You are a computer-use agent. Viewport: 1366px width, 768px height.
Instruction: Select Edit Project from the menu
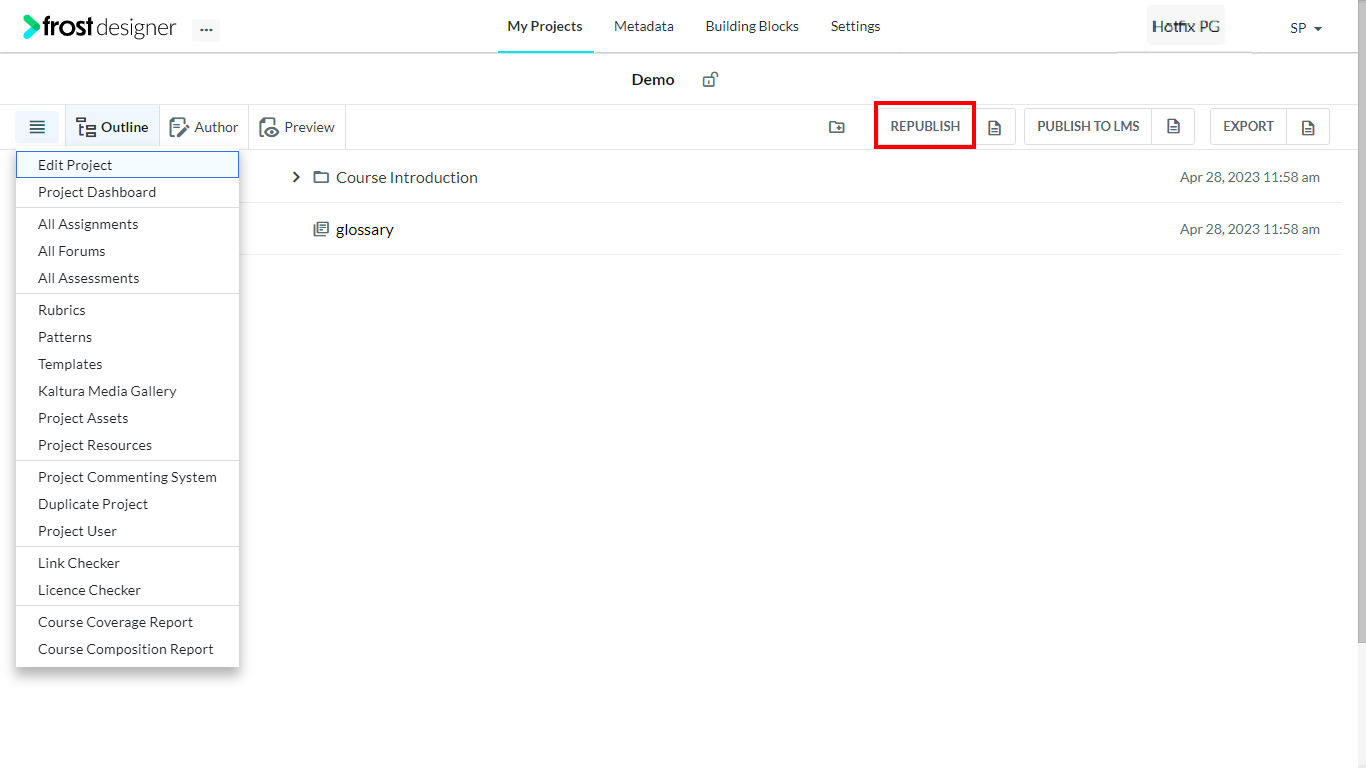click(x=127, y=165)
